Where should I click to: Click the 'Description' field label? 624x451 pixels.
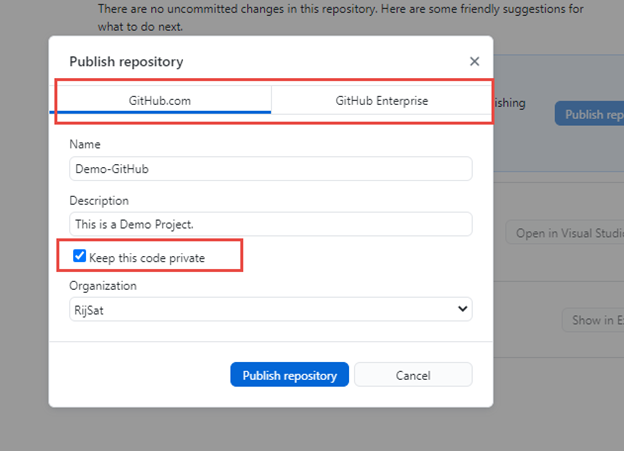click(99, 201)
